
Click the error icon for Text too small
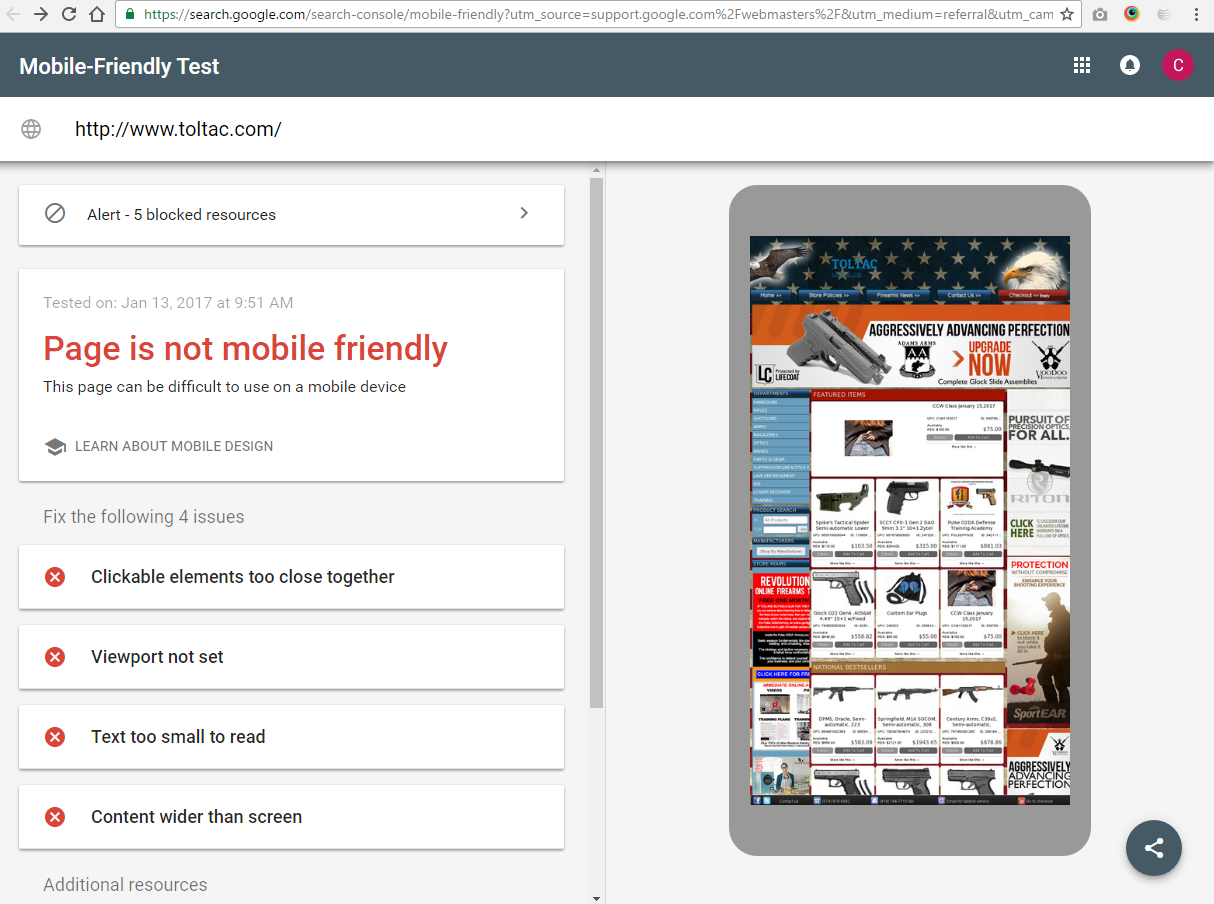55,737
